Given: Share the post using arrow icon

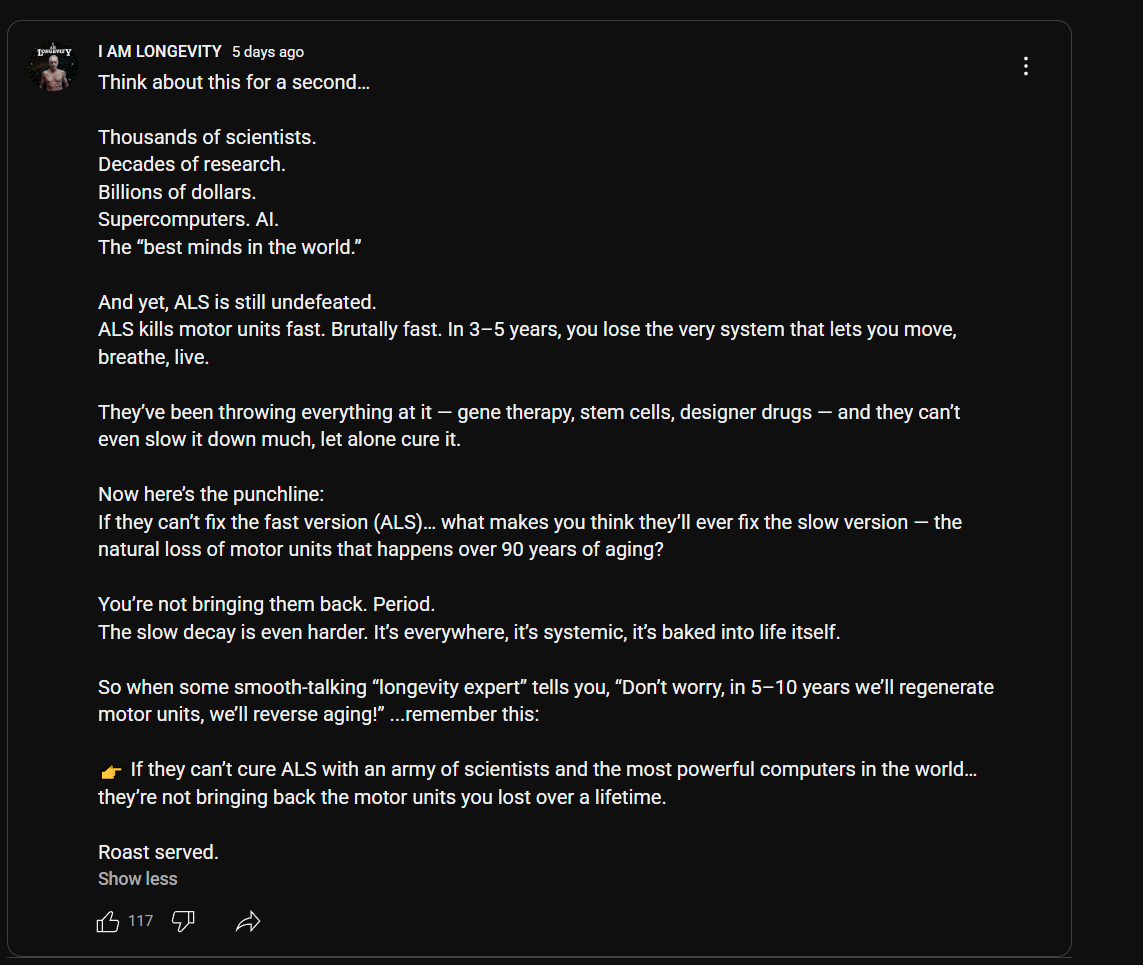Looking at the screenshot, I should point(248,922).
